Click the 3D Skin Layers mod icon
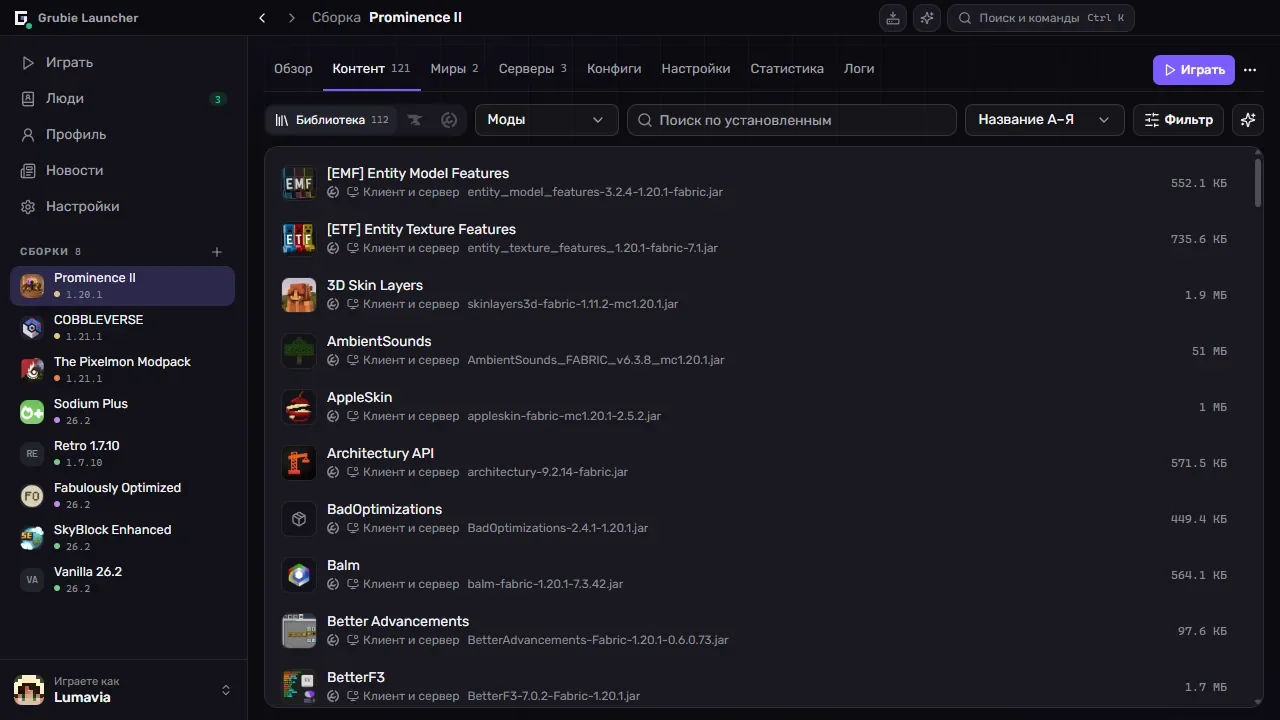 coord(299,295)
